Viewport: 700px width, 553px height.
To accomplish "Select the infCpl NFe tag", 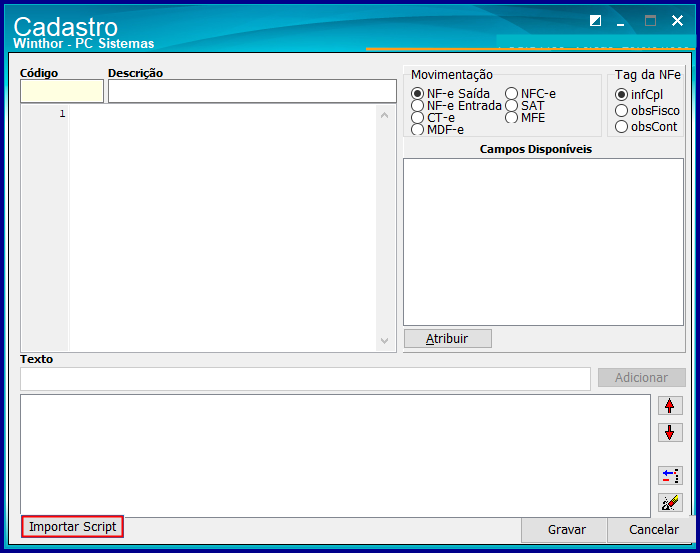I will click(x=639, y=95).
